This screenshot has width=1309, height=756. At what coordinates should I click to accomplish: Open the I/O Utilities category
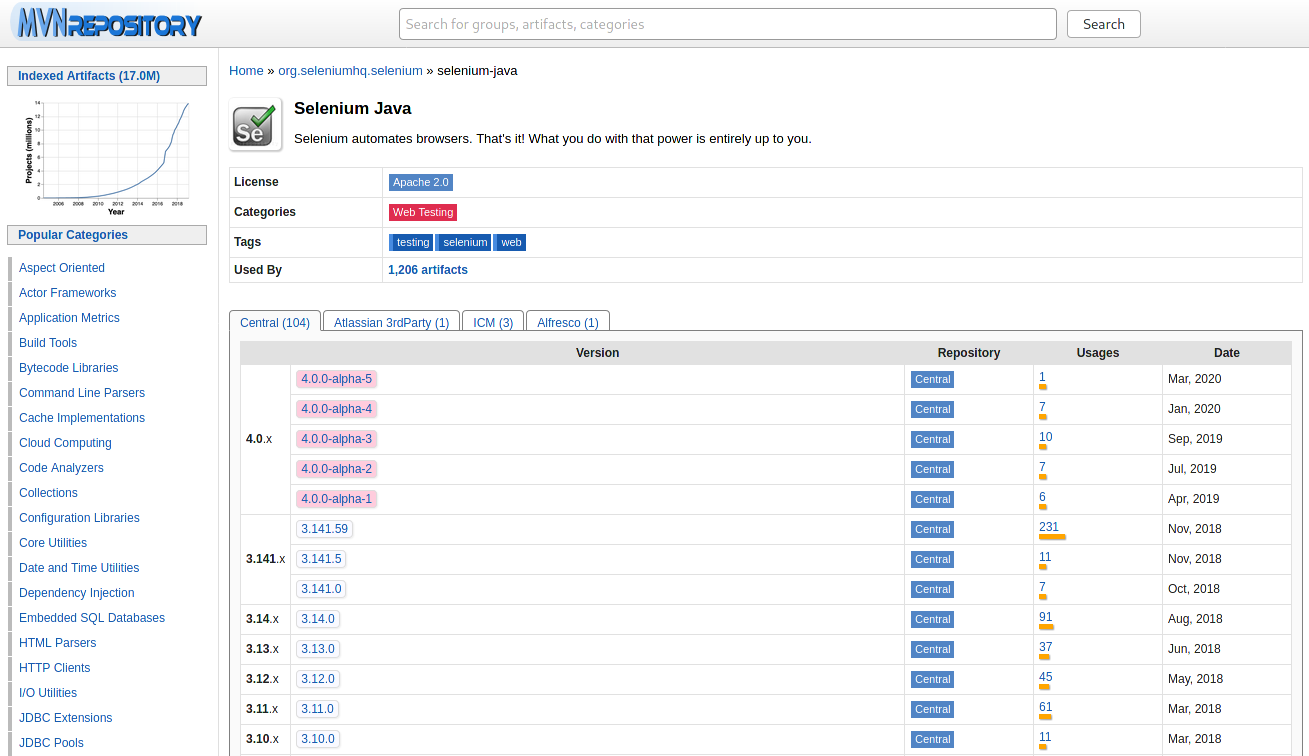[48, 693]
